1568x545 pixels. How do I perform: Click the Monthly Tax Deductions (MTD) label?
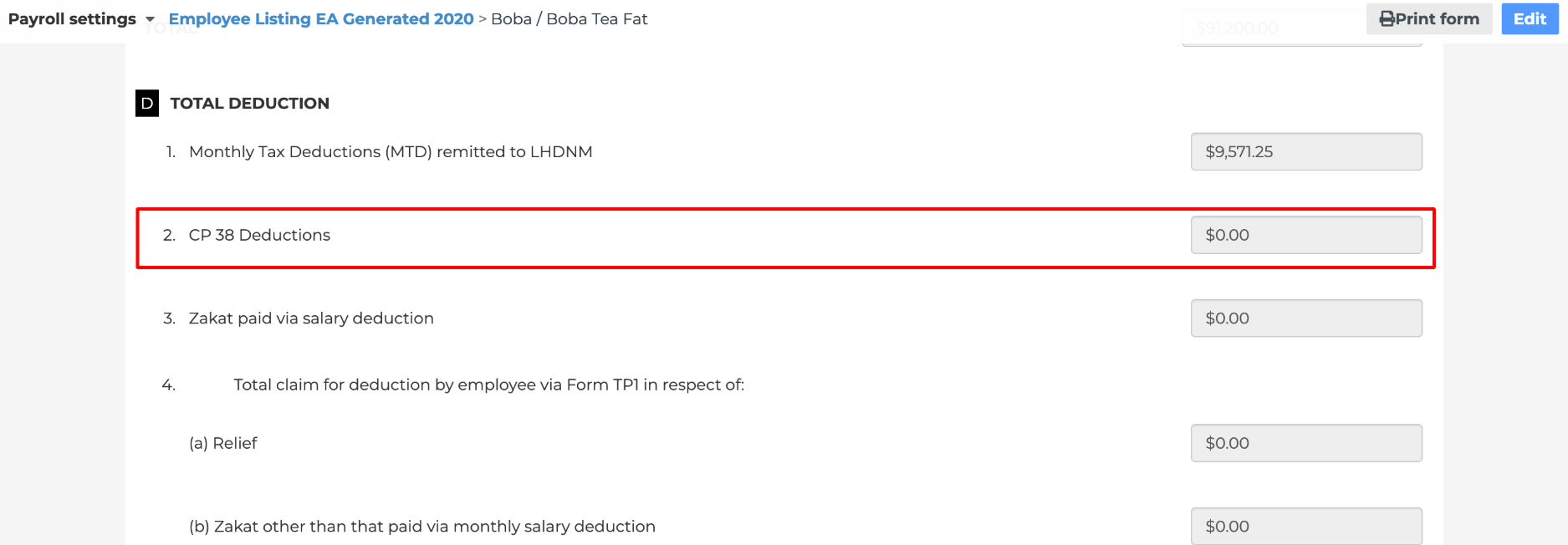click(391, 151)
